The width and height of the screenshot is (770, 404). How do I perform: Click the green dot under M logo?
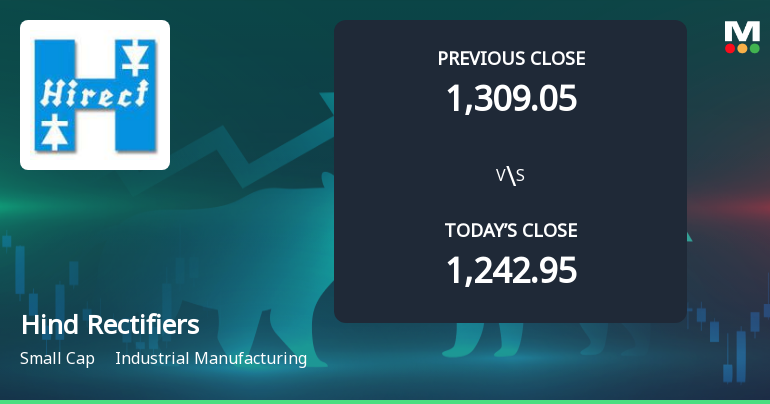(754, 47)
